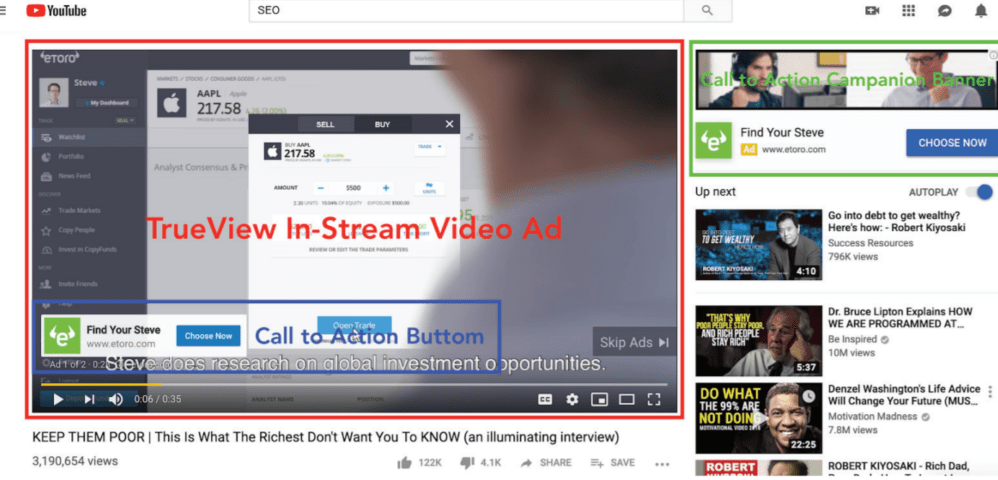
Task: Open options menu for Denzel Washington video
Action: coord(990,391)
